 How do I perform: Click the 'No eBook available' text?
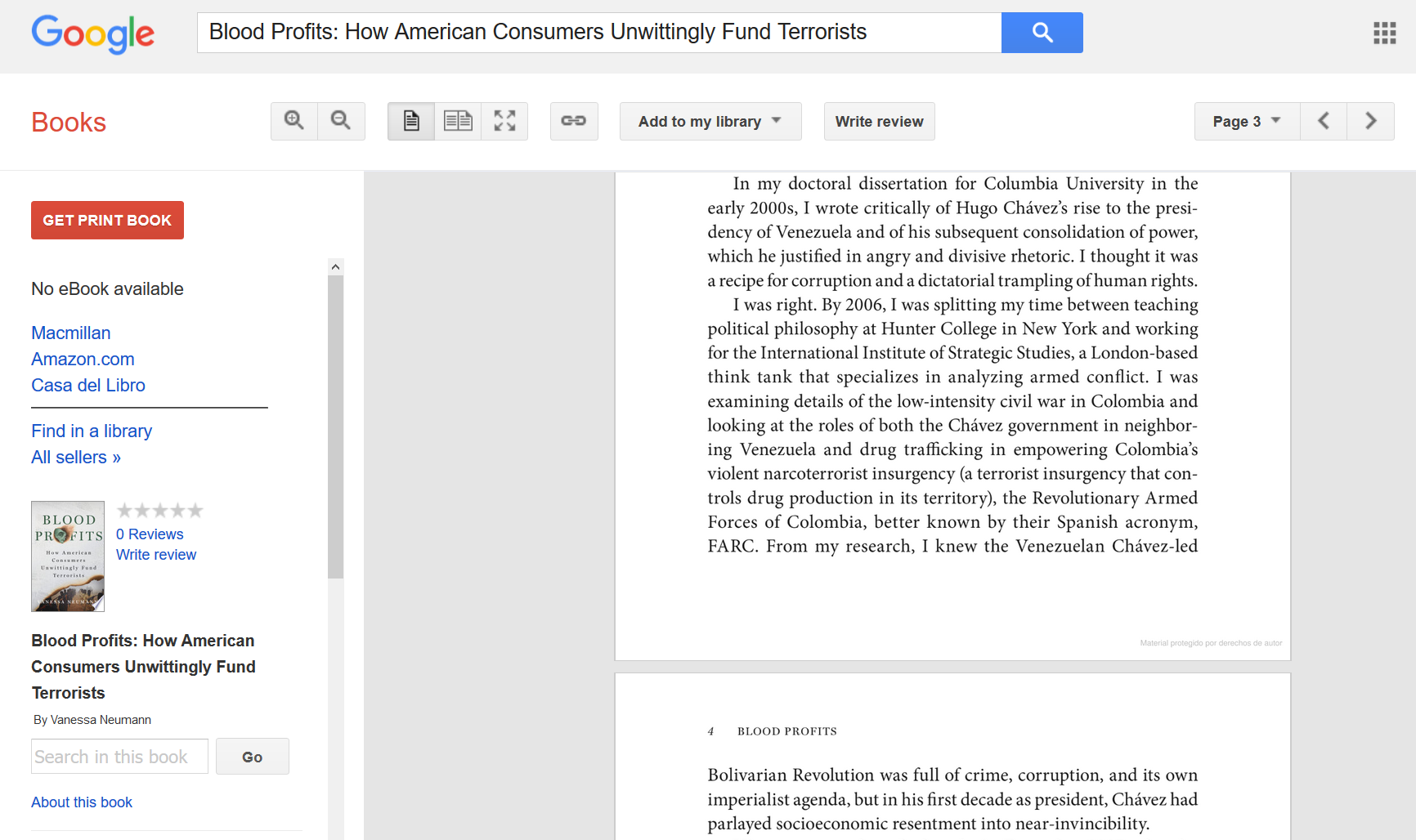107,288
